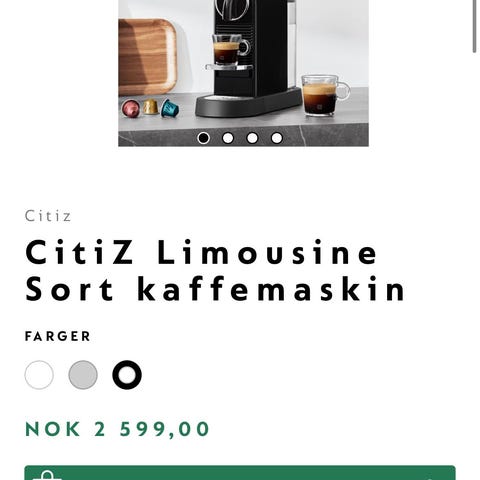Click the shopping bag icon on the green button

(x=47, y=475)
